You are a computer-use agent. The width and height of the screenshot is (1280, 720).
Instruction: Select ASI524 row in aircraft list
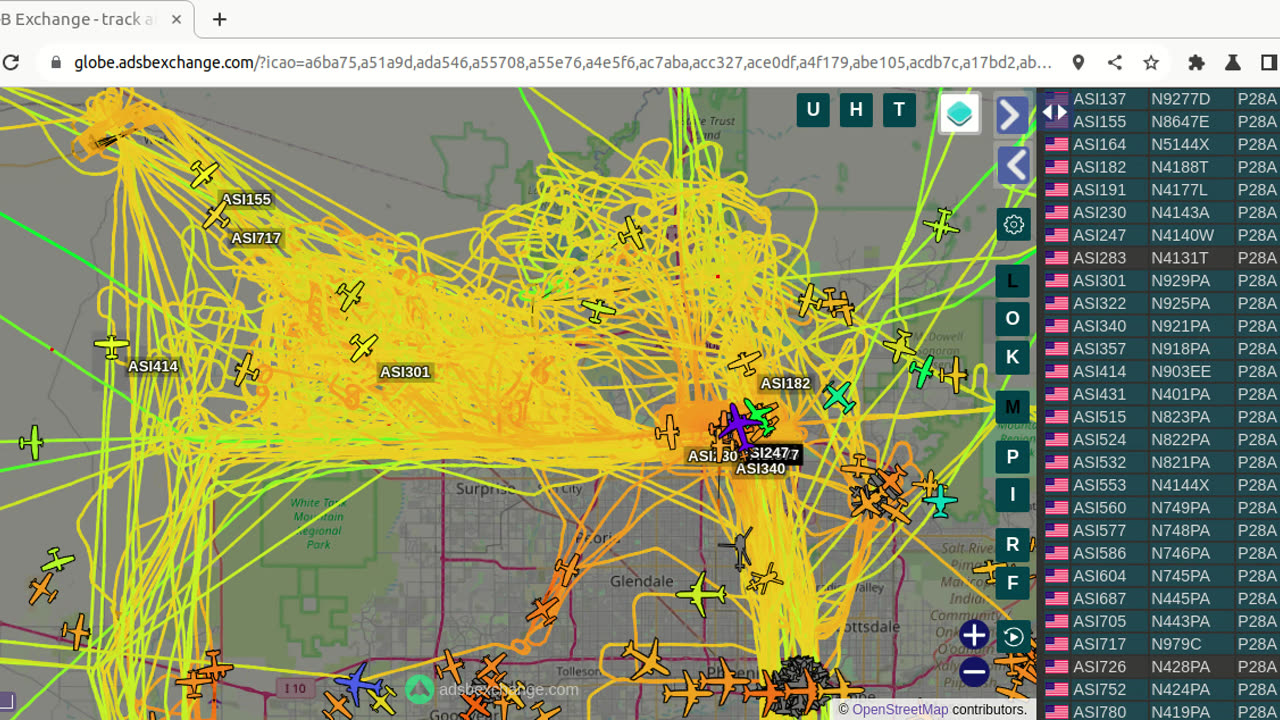pos(1160,439)
